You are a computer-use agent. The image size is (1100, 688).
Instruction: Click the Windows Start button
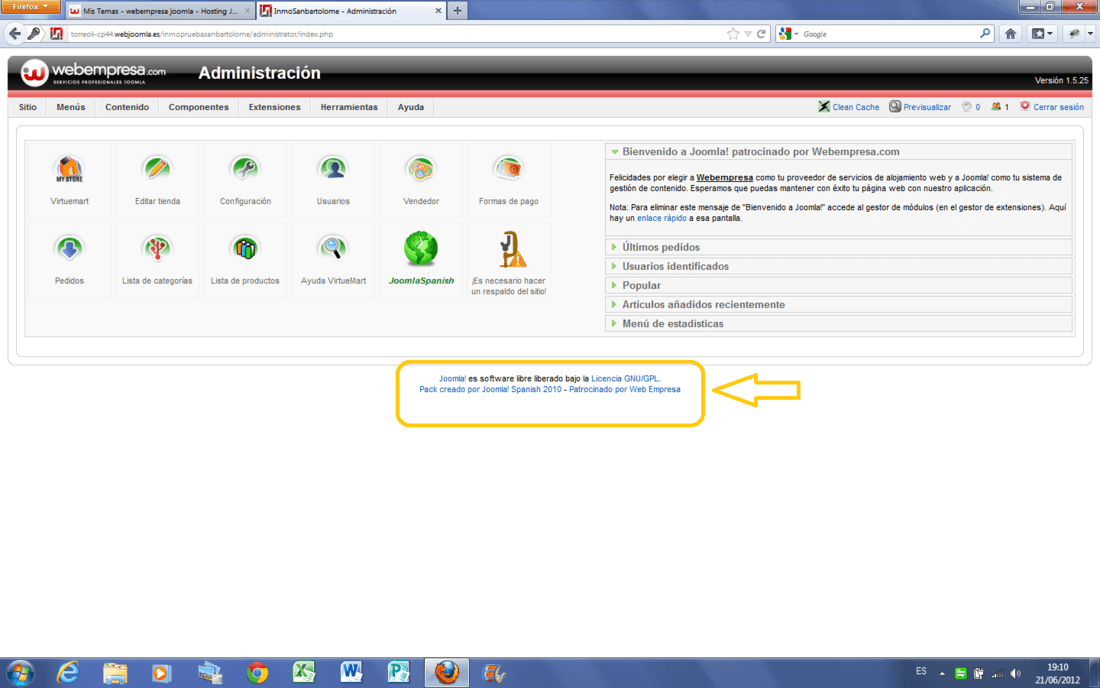click(20, 673)
